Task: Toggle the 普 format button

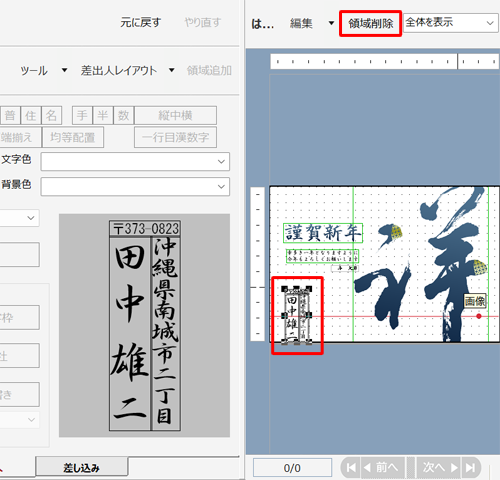Action: 10,116
